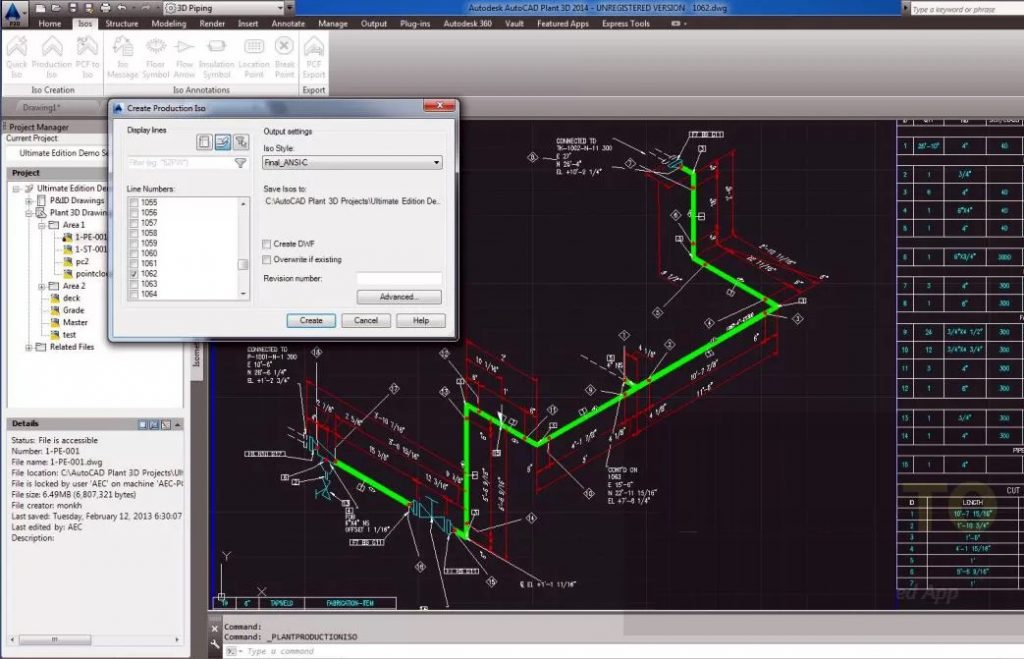
Task: Switch to the Home ribbon tab
Action: (50, 24)
